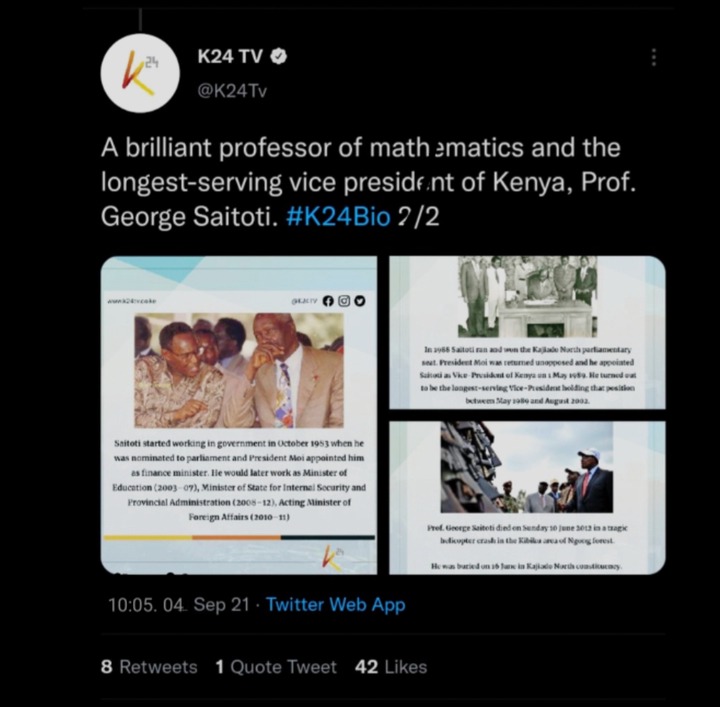Image resolution: width=720 pixels, height=707 pixels.
Task: Click the www.k24tv.co.ke text in left image
Action: coord(131,301)
